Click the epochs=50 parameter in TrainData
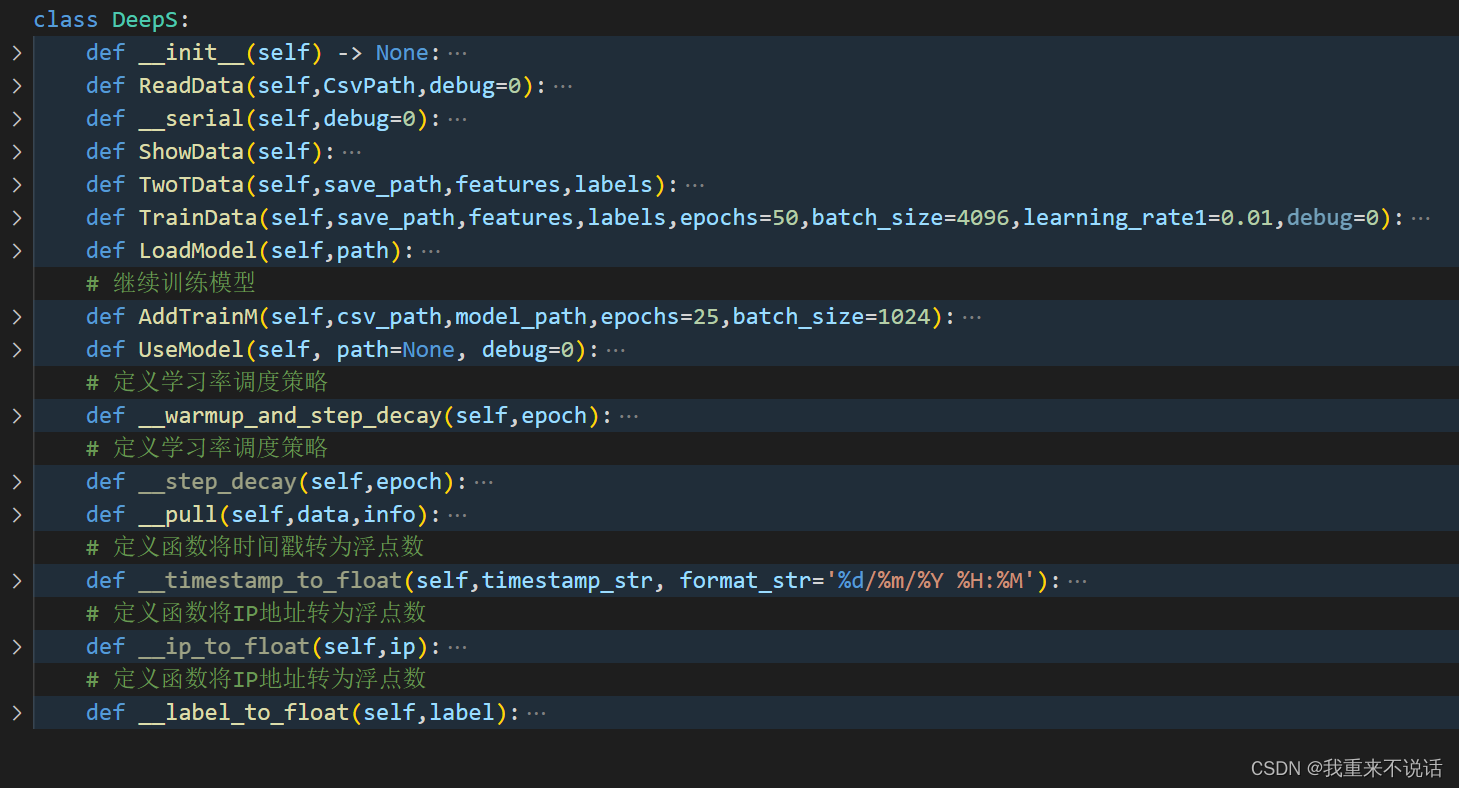Image resolution: width=1459 pixels, height=788 pixels. point(739,218)
